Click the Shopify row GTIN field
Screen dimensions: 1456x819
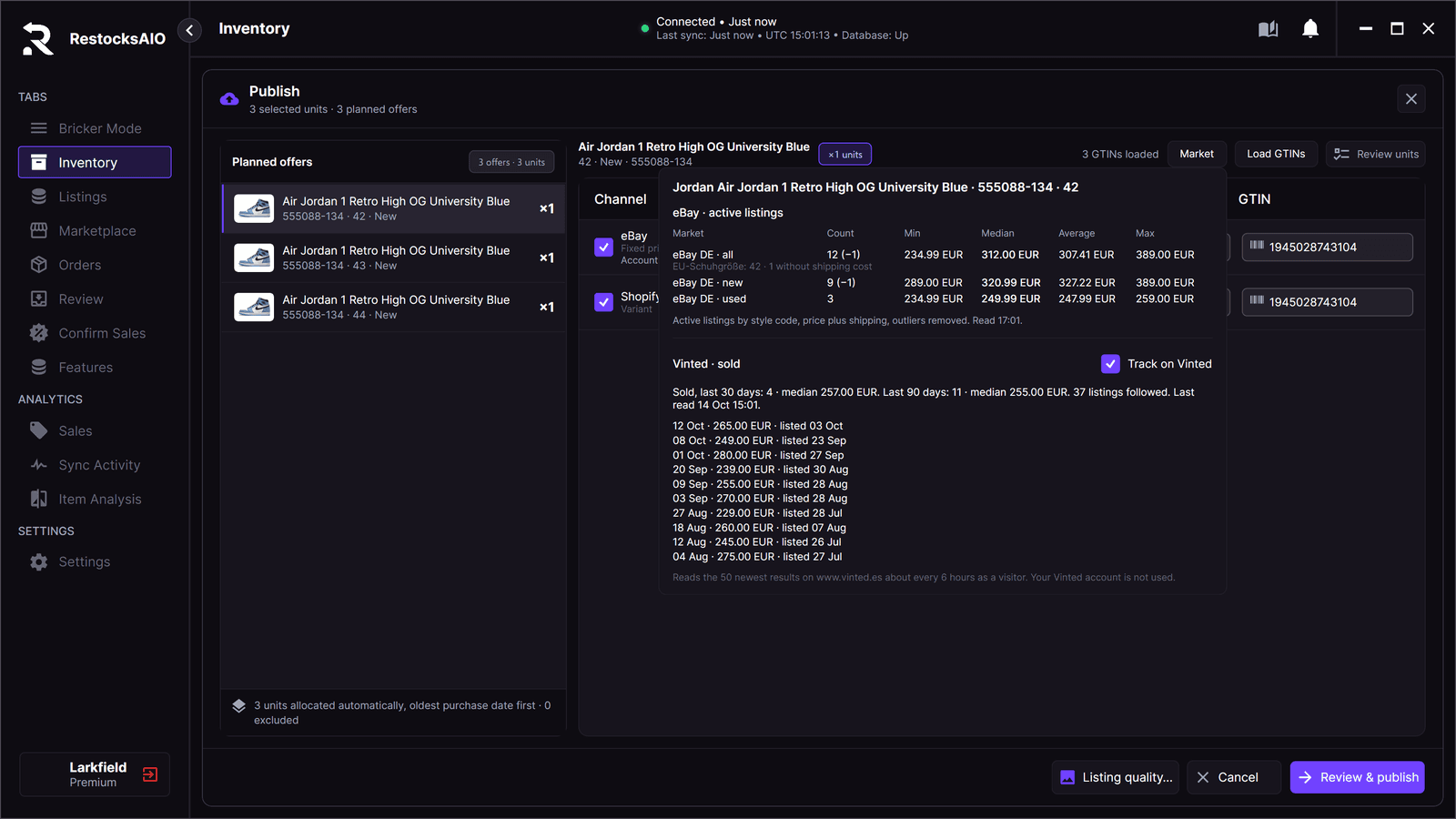pyautogui.click(x=1327, y=302)
